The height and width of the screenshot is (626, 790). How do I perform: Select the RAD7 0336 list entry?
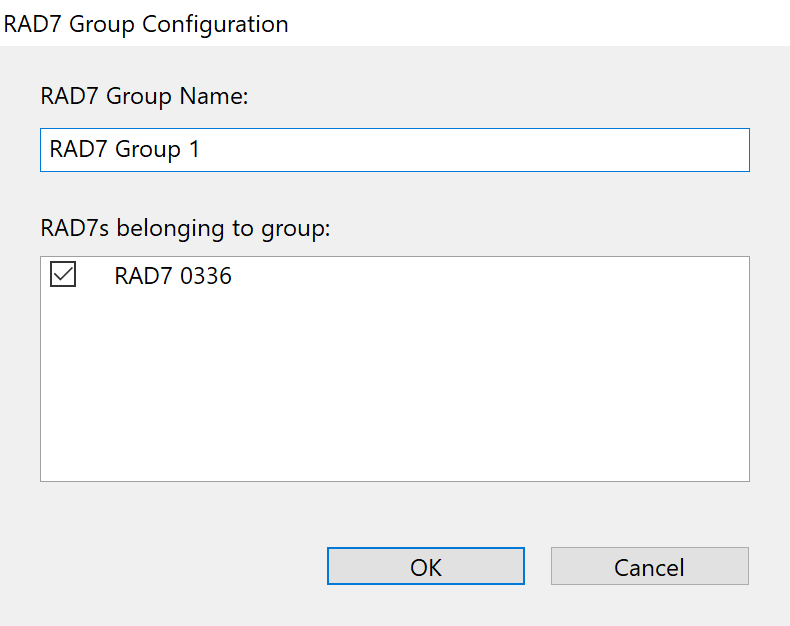coord(172,277)
